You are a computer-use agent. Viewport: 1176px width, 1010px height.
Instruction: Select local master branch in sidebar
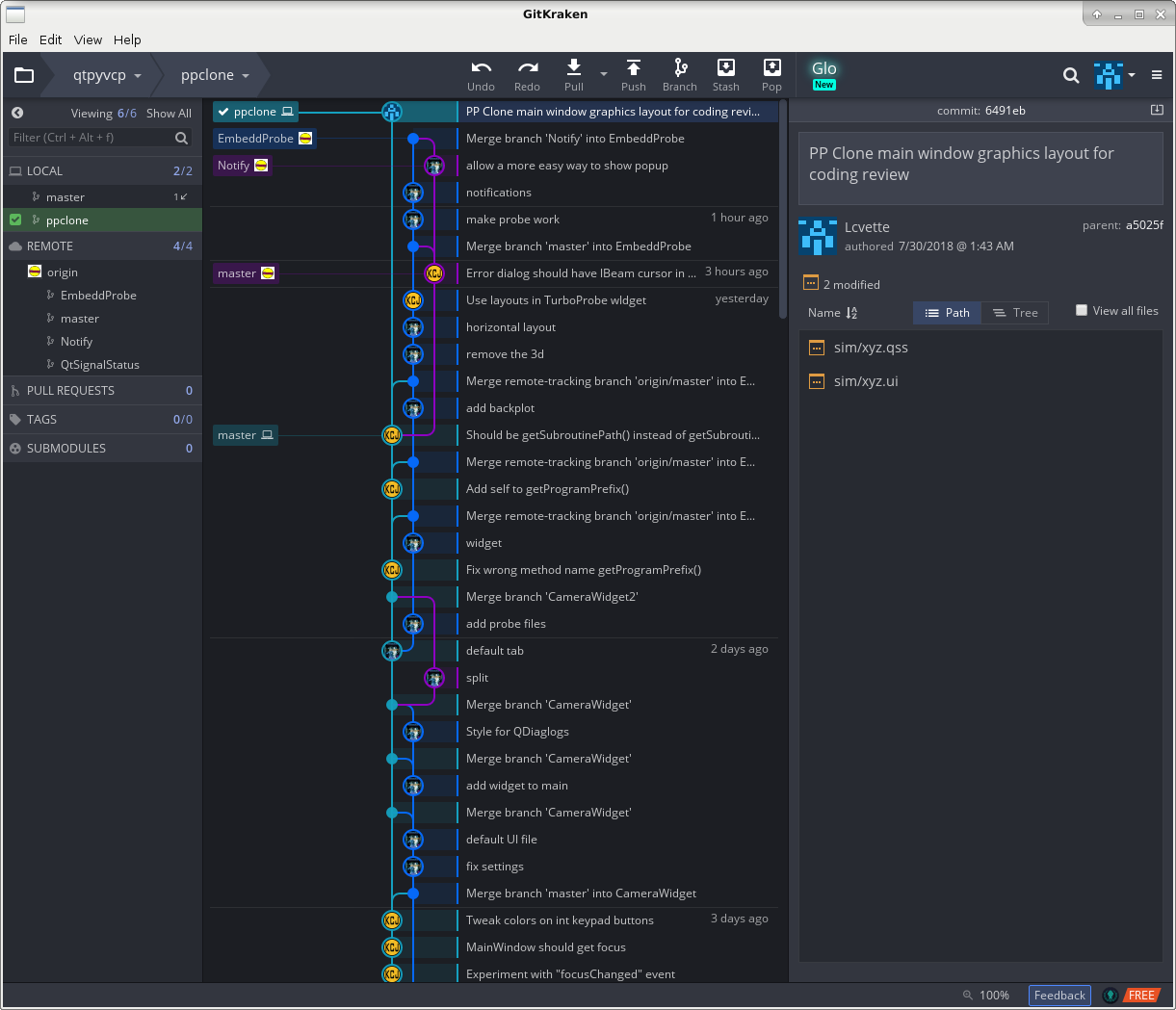[x=103, y=196]
